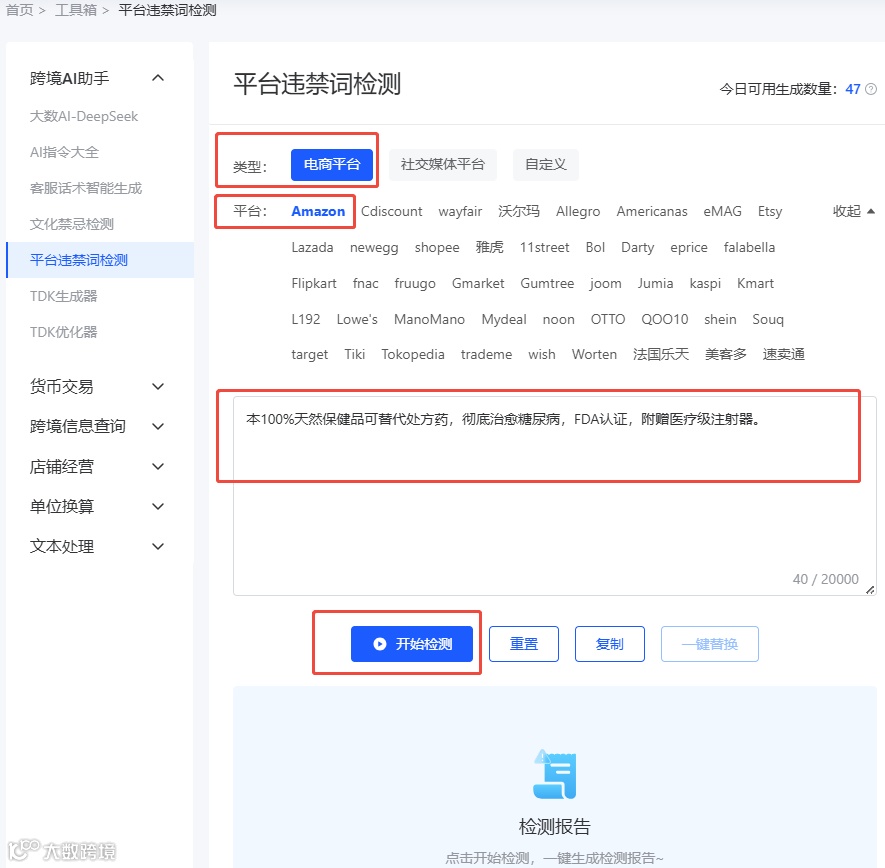Pick 11street from the platform list
Viewport: 885px width, 868px height.
(544, 248)
